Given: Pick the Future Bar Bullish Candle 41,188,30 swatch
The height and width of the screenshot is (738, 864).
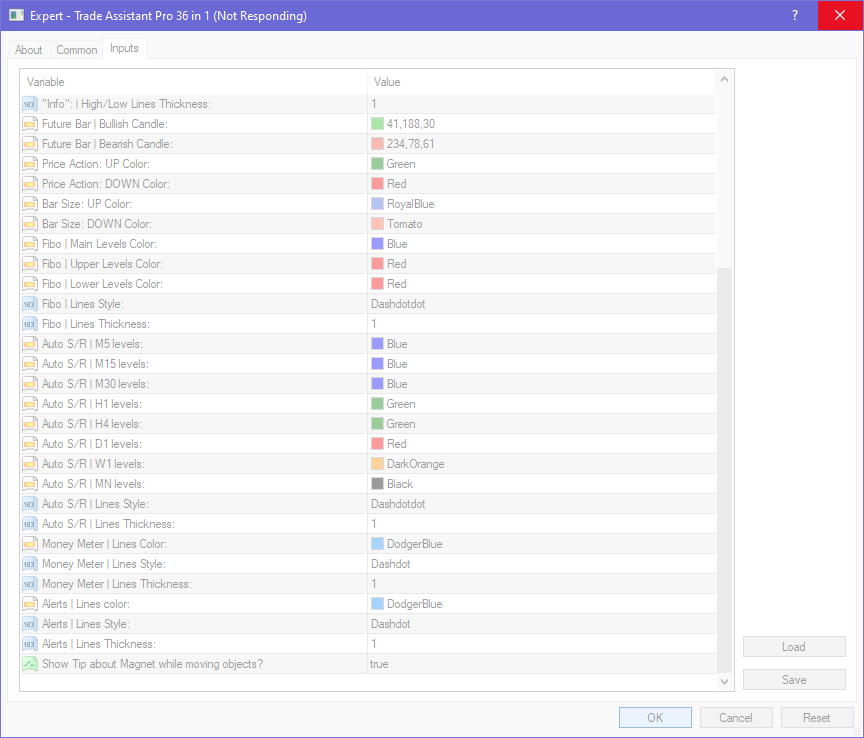Looking at the screenshot, I should tap(377, 123).
